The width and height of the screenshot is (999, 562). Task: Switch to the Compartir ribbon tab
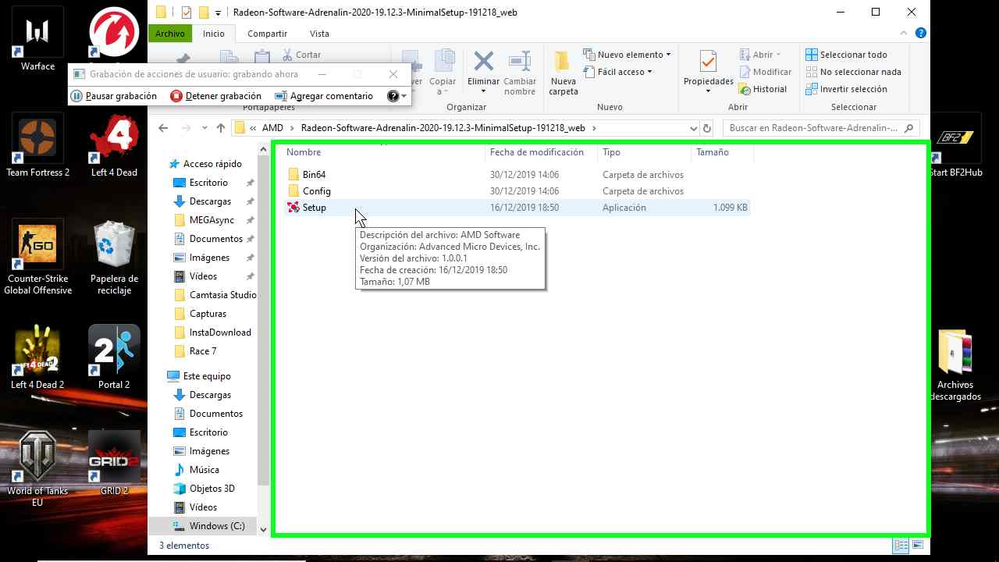point(267,34)
